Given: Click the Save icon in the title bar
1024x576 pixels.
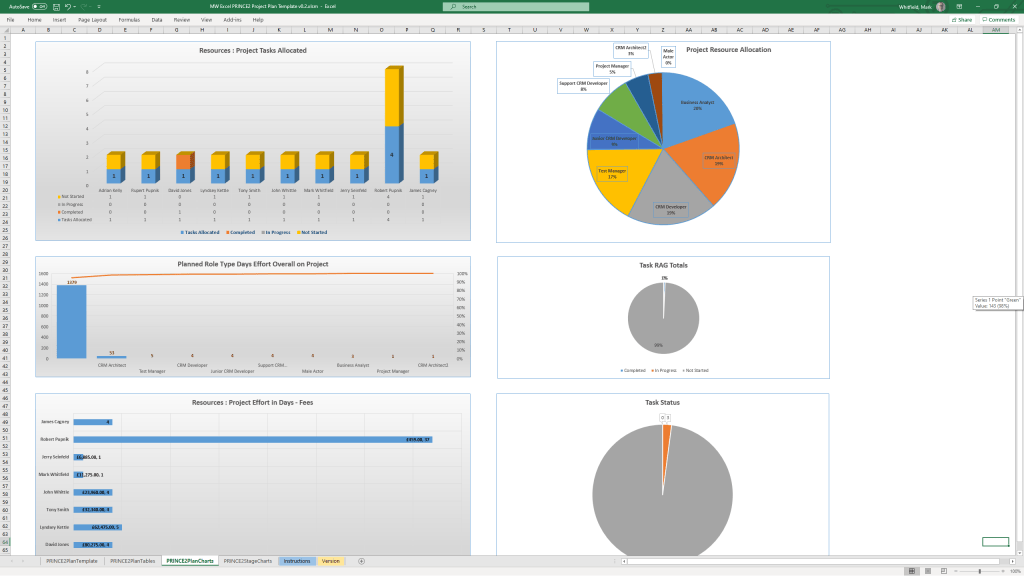Looking at the screenshot, I should 56,7.
